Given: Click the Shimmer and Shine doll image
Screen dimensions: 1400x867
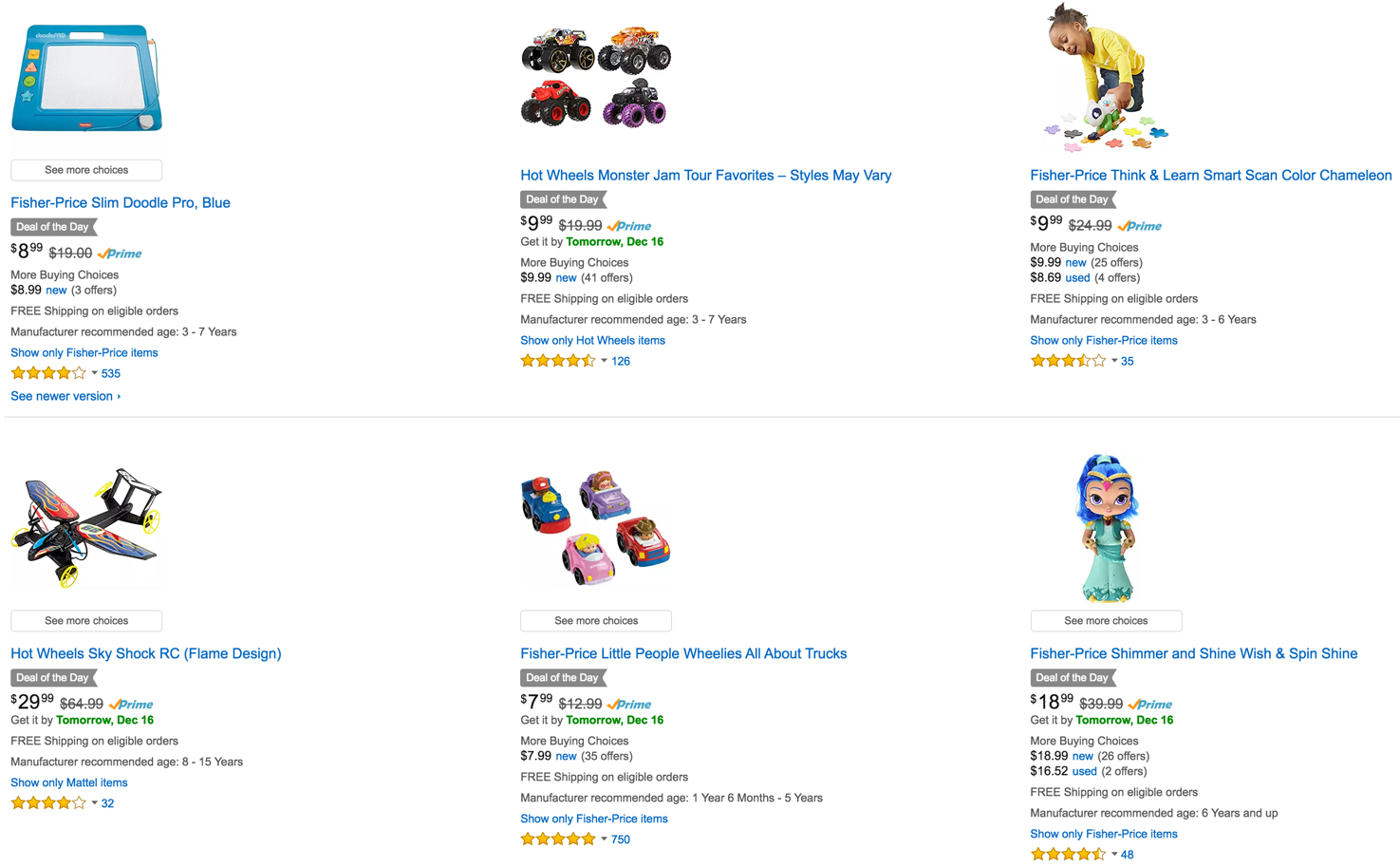Looking at the screenshot, I should pyautogui.click(x=1106, y=528).
